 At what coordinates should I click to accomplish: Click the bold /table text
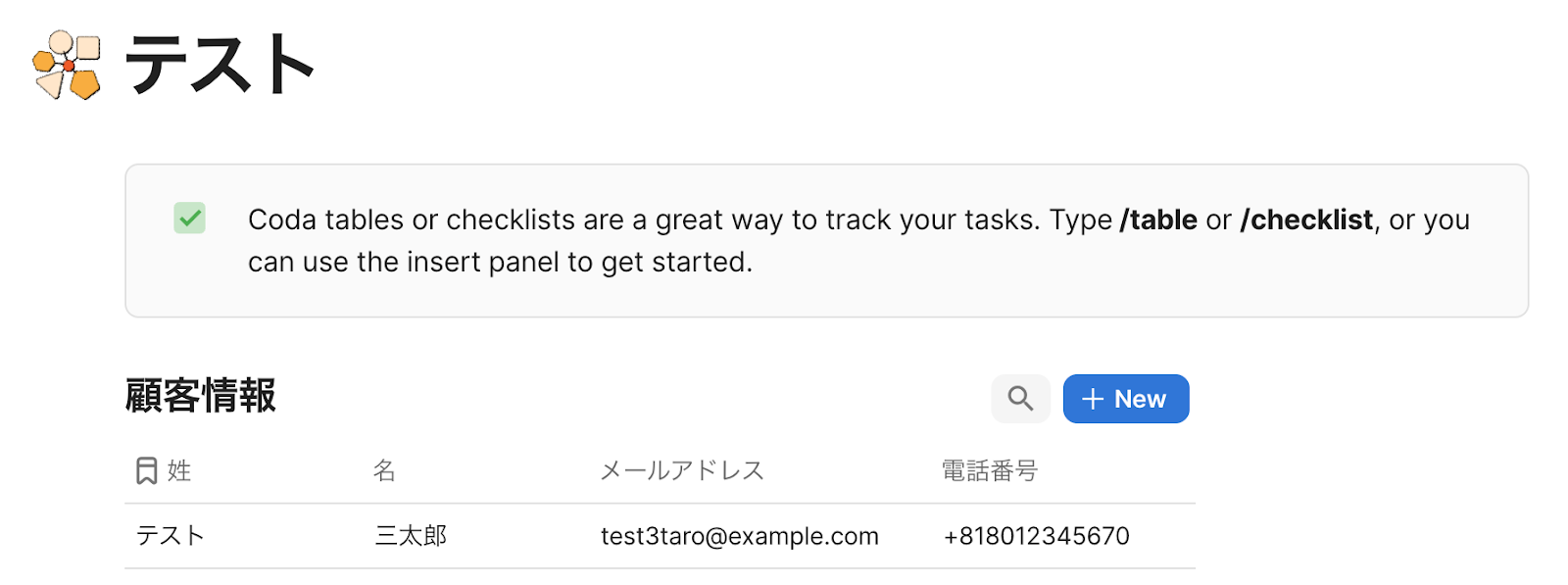1158,219
